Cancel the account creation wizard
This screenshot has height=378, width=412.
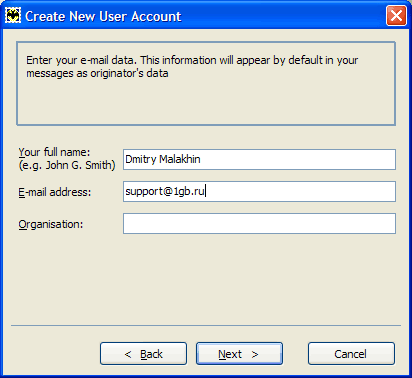(x=351, y=353)
